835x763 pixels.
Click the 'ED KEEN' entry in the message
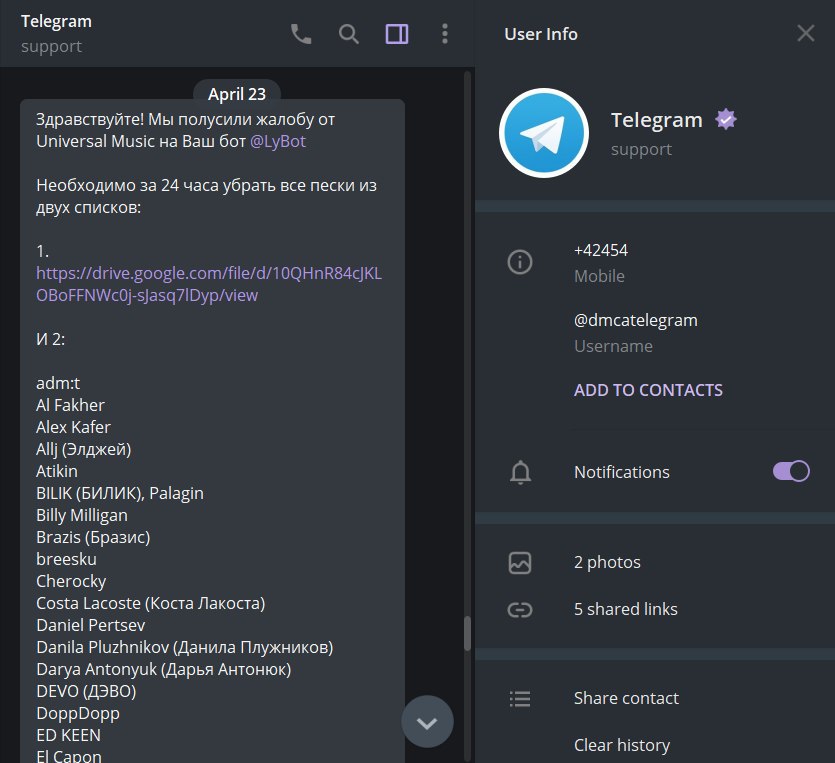[x=68, y=735]
